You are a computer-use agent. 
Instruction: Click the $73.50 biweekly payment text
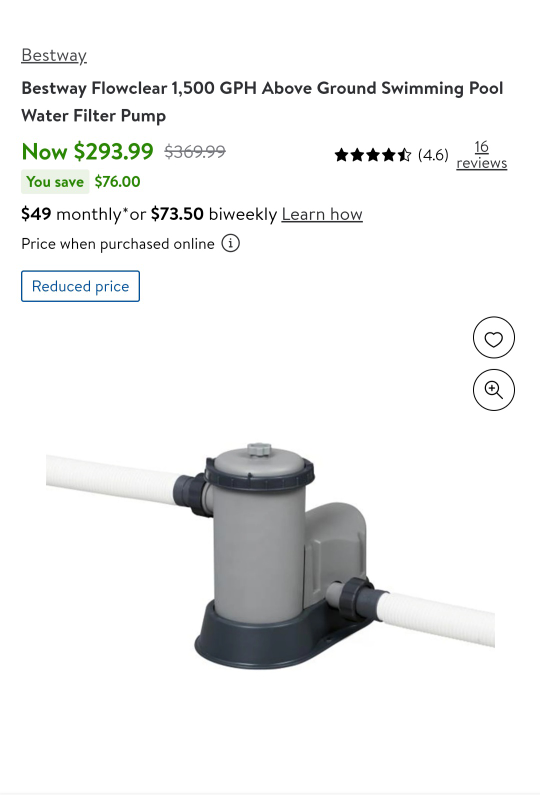[214, 214]
